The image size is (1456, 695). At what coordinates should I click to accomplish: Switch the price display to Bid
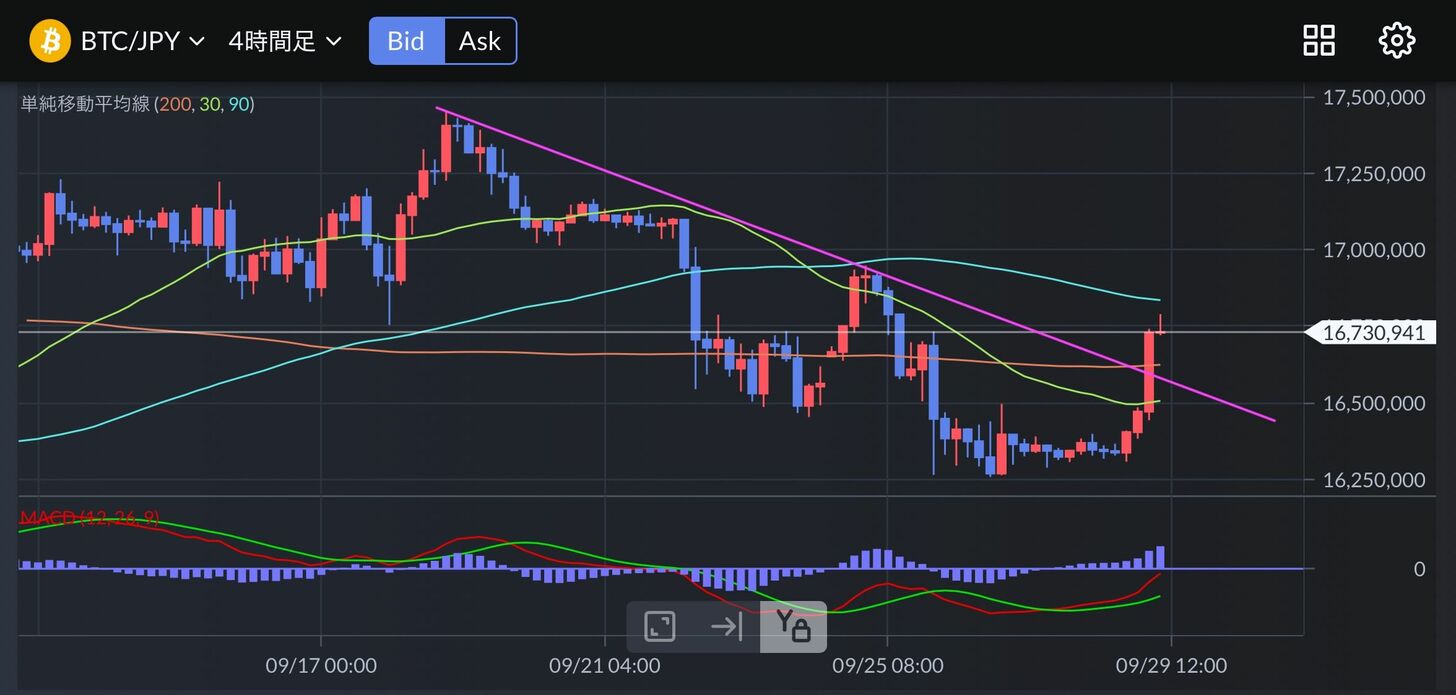tap(406, 41)
